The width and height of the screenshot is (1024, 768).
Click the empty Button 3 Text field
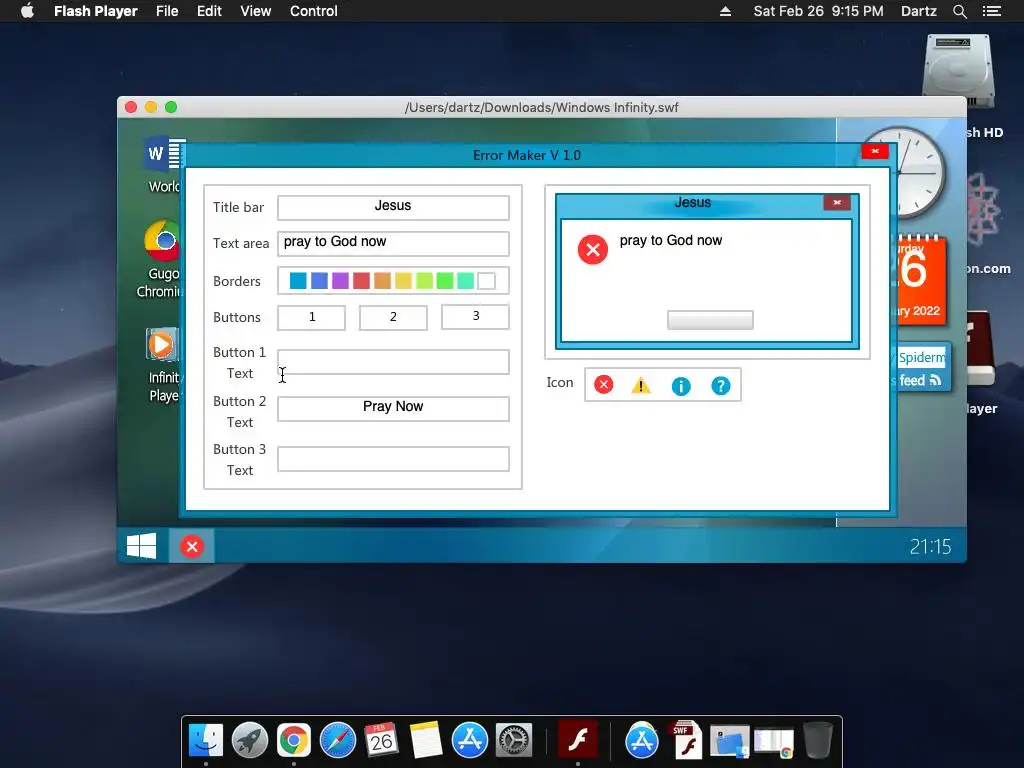(393, 458)
